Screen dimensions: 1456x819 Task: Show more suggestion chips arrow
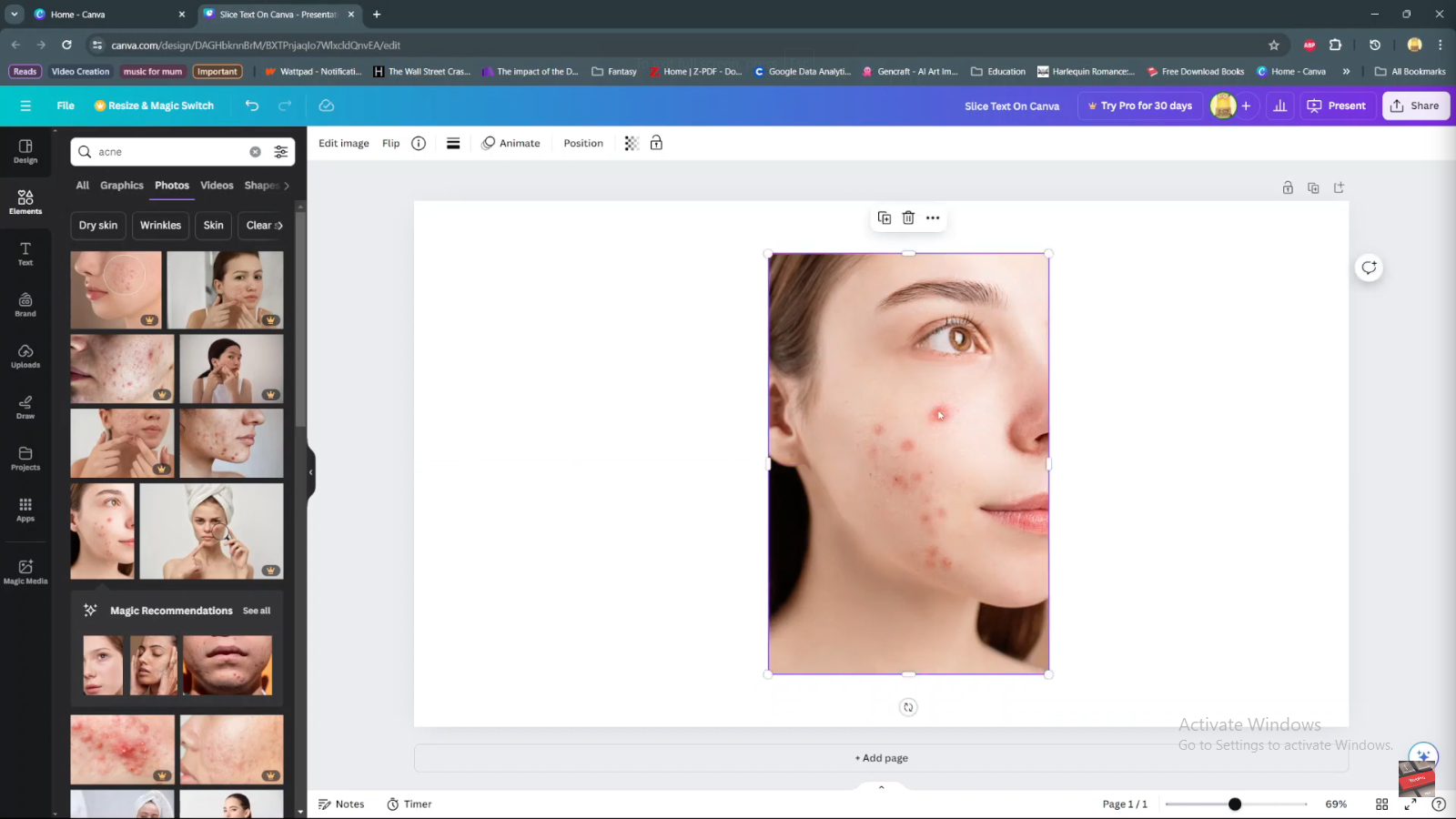pyautogui.click(x=278, y=226)
